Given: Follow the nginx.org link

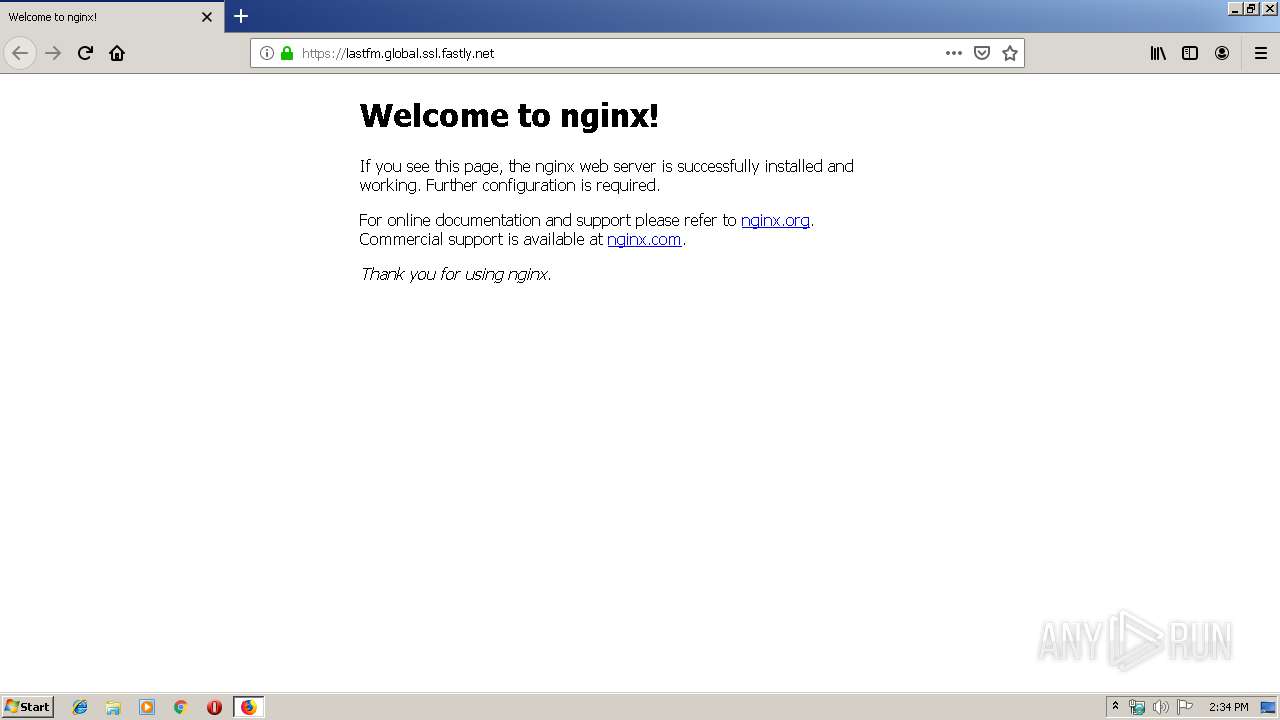Looking at the screenshot, I should click(775, 220).
